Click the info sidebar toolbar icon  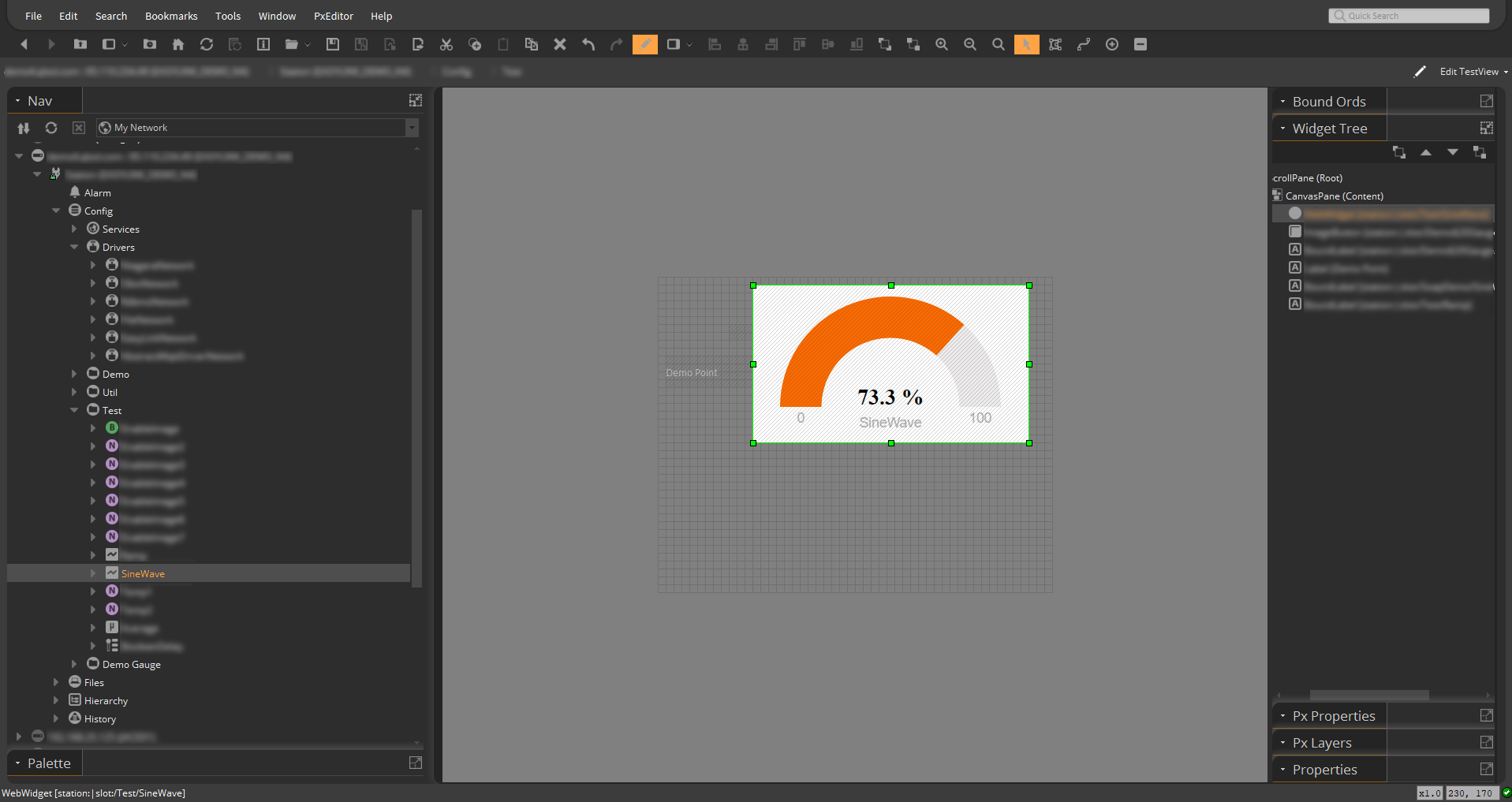point(263,44)
